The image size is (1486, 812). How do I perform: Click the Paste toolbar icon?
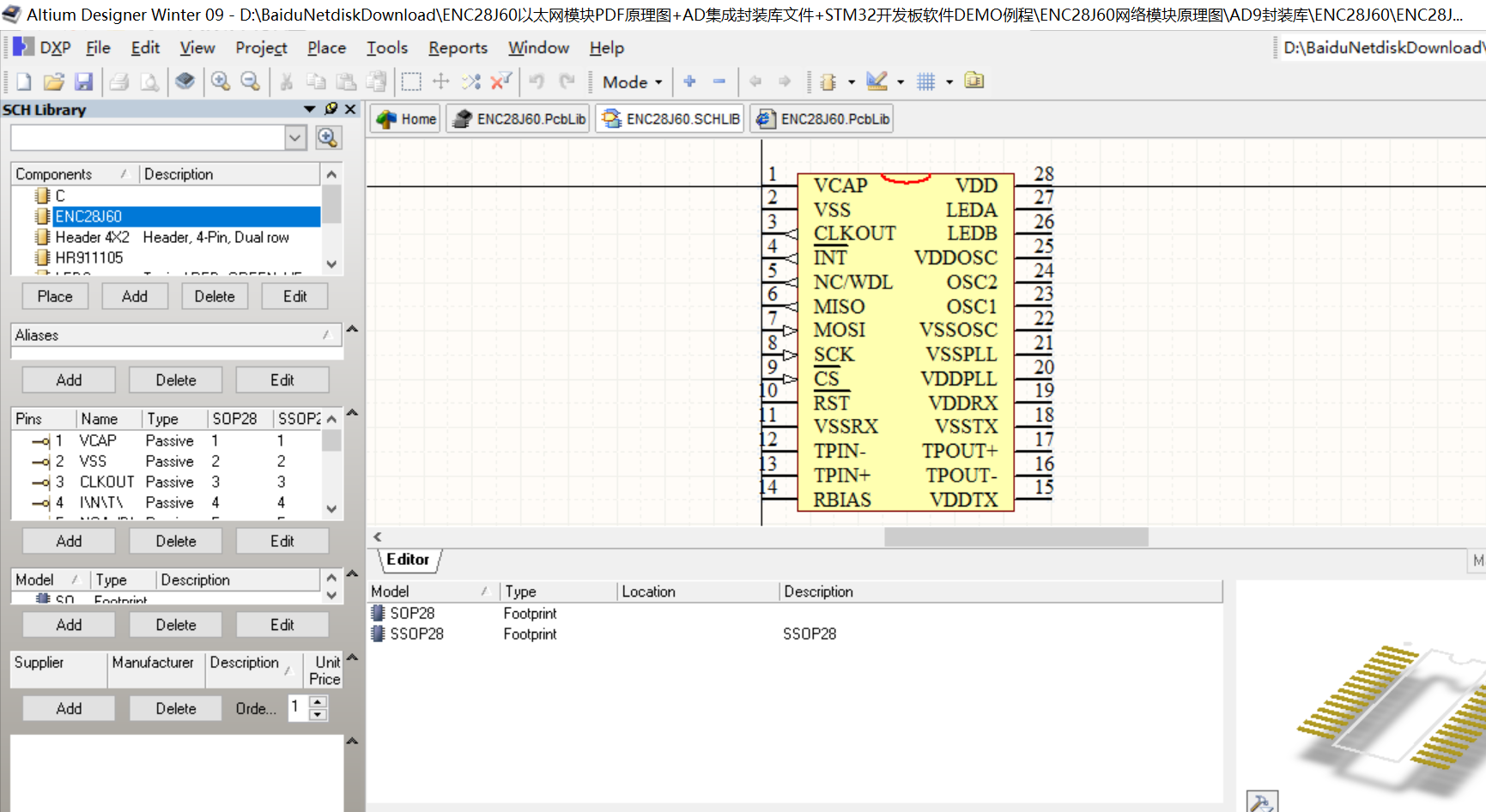tap(346, 82)
